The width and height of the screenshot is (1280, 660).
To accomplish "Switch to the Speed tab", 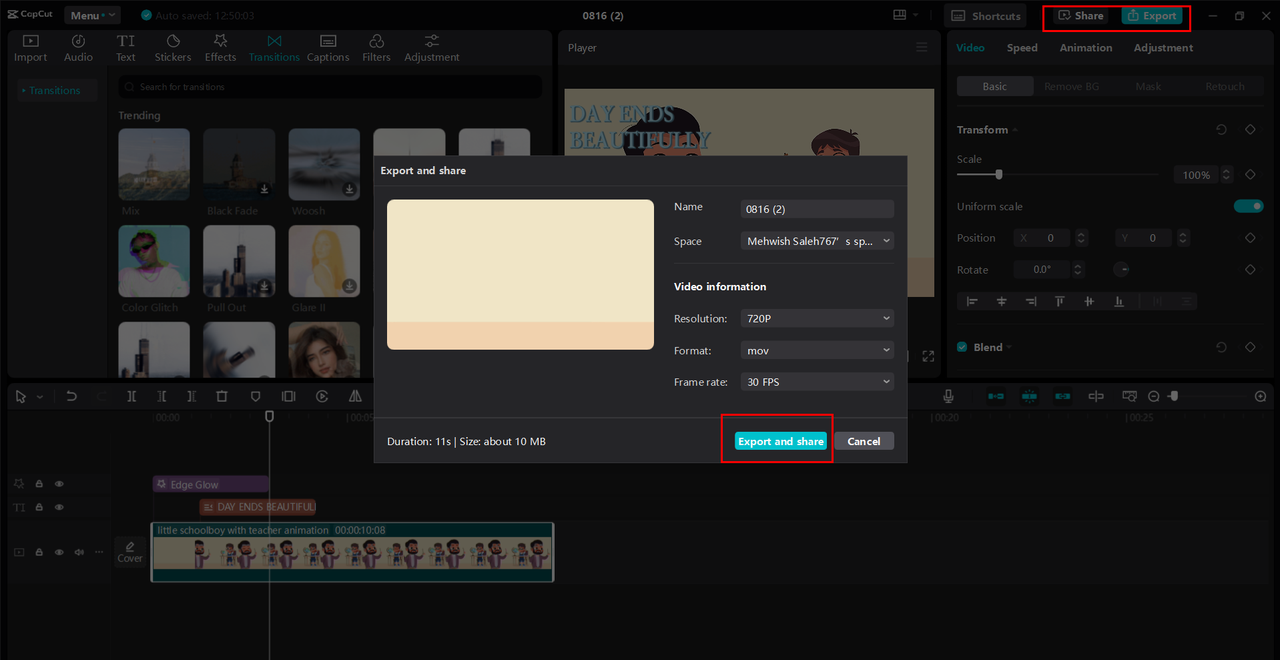I will coord(1022,47).
